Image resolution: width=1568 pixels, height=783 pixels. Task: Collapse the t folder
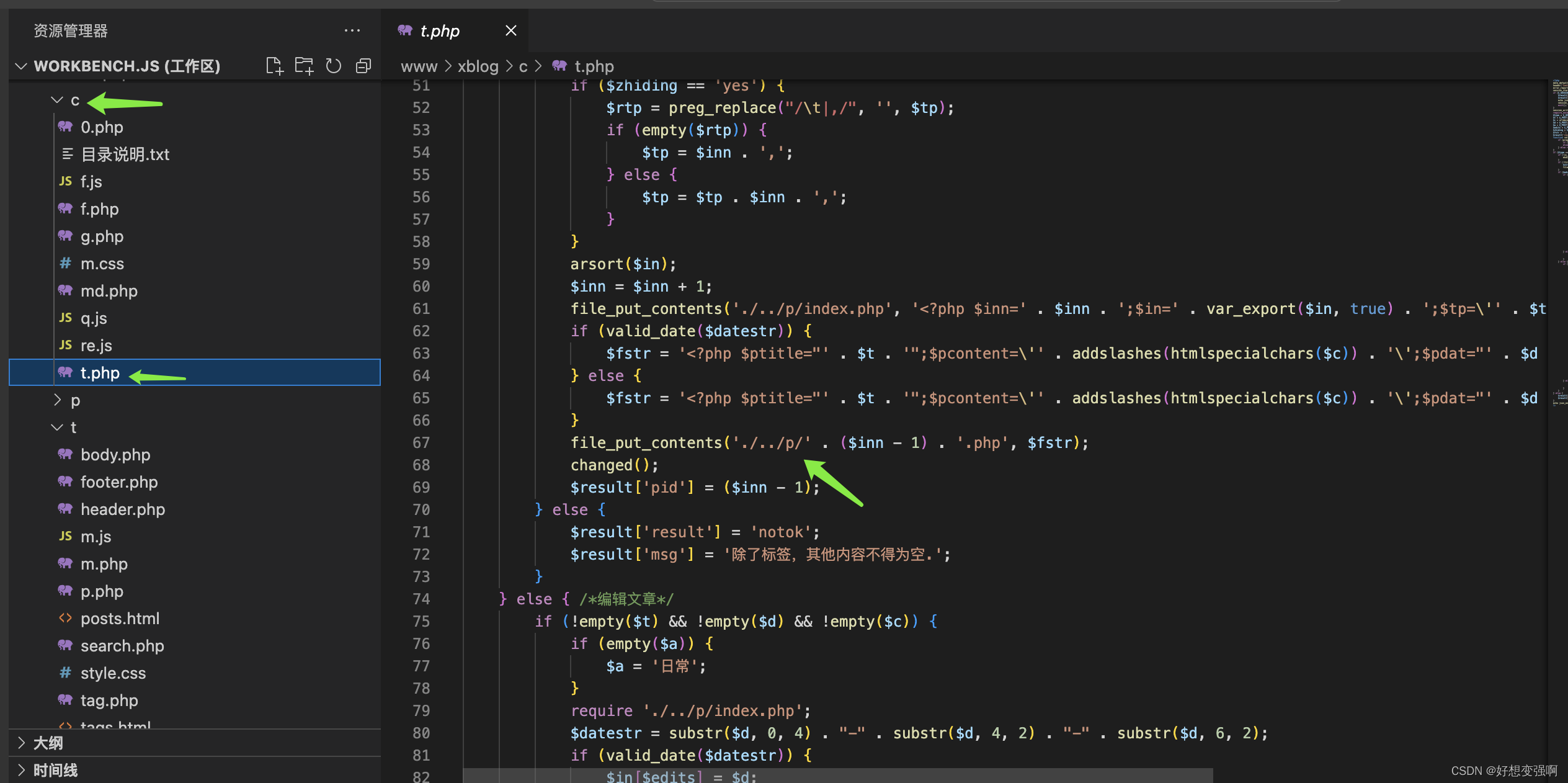point(58,427)
